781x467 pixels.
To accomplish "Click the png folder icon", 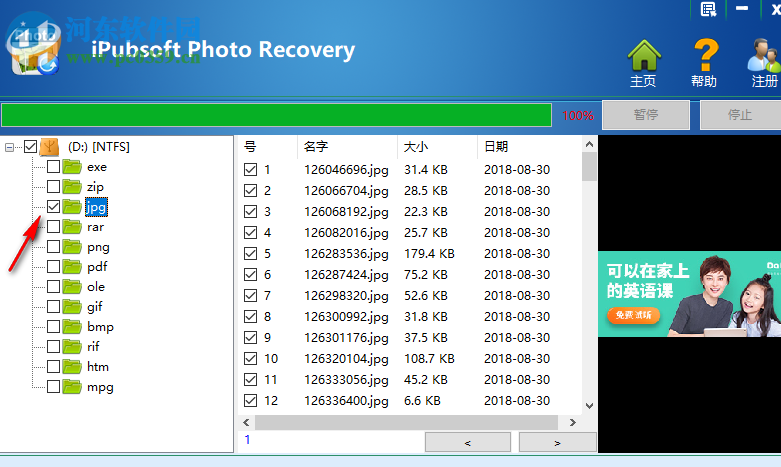I will tap(72, 246).
